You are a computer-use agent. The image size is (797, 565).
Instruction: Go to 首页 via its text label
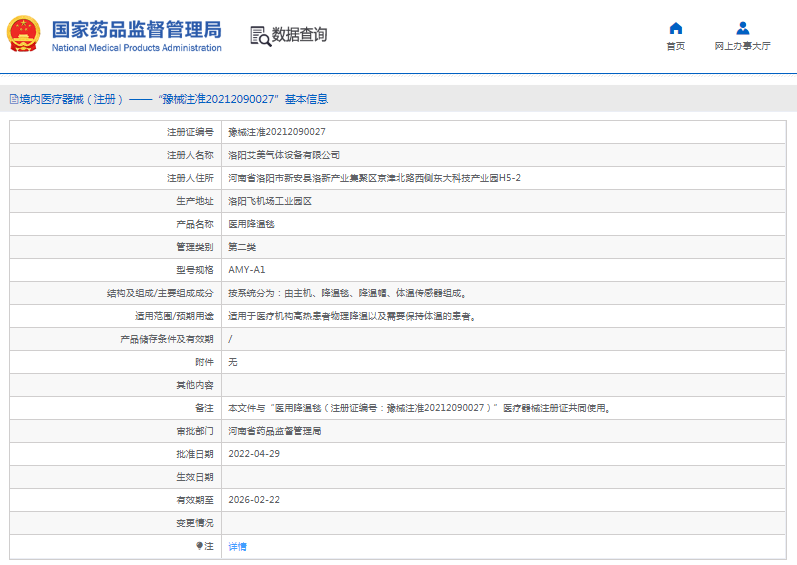coord(676,46)
